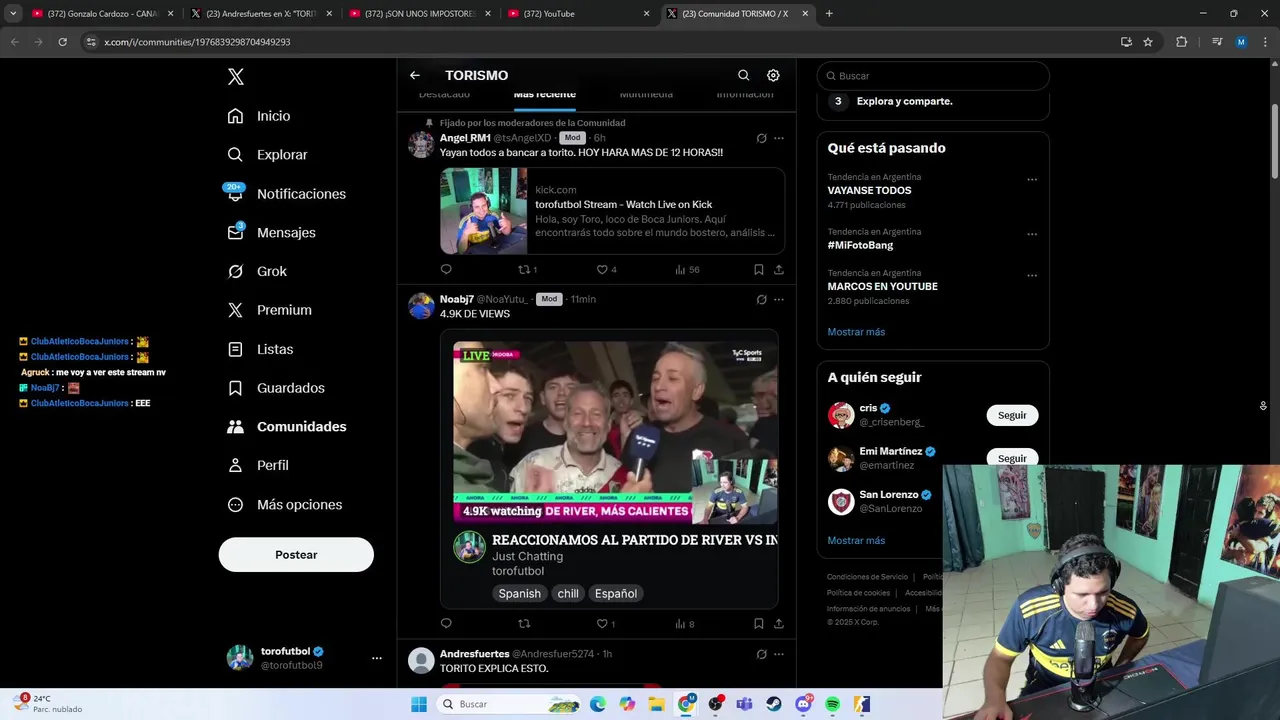The height and width of the screenshot is (720, 1280).
Task: Bookmark this page with the star icon
Action: (1148, 42)
